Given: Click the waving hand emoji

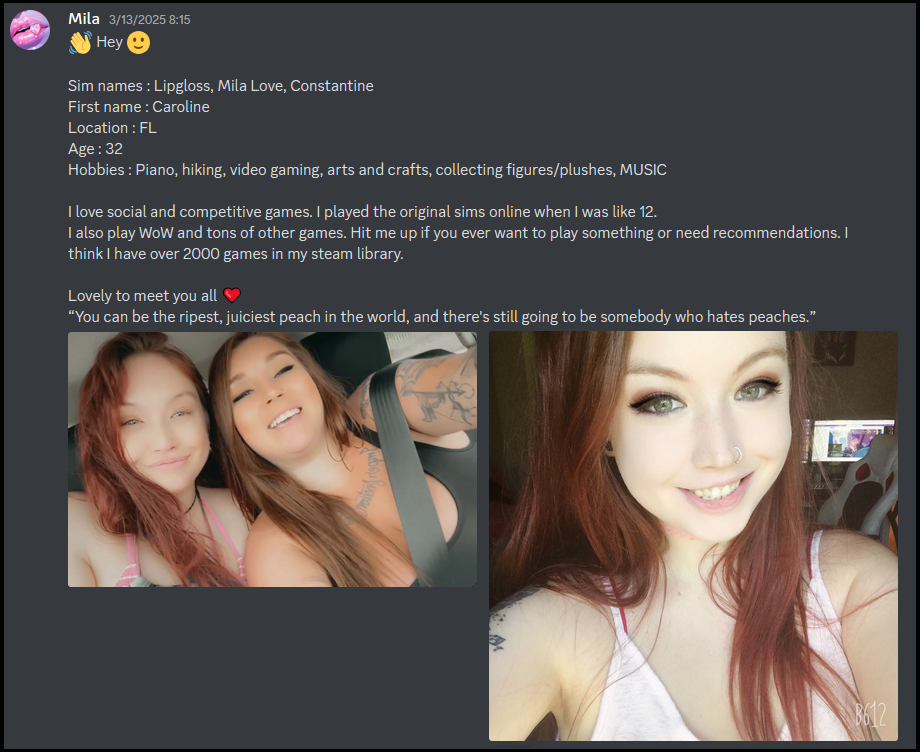Looking at the screenshot, I should [80, 42].
